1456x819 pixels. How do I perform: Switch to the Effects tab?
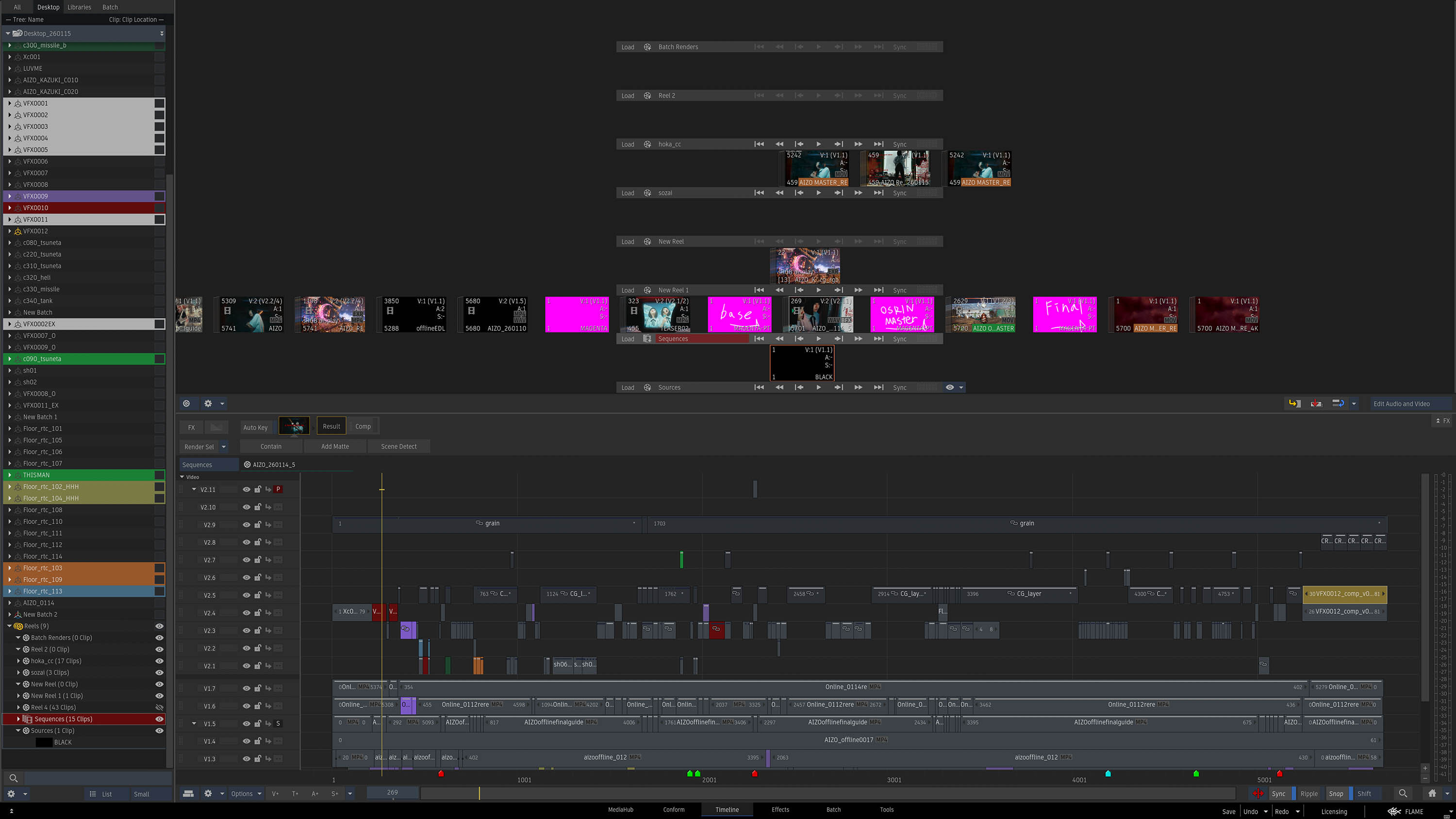point(780,809)
